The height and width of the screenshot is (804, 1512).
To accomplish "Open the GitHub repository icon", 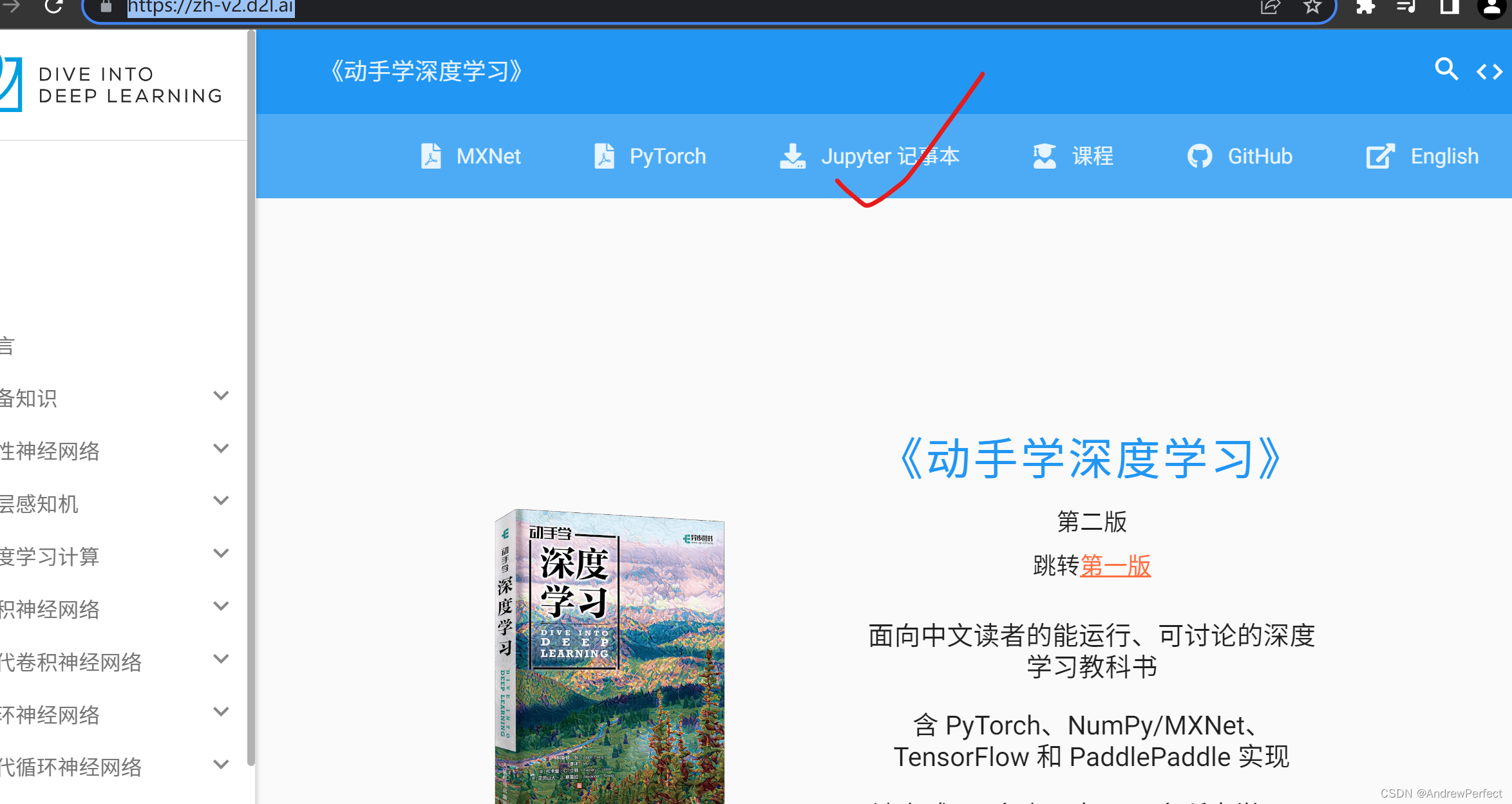I will click(x=1199, y=156).
